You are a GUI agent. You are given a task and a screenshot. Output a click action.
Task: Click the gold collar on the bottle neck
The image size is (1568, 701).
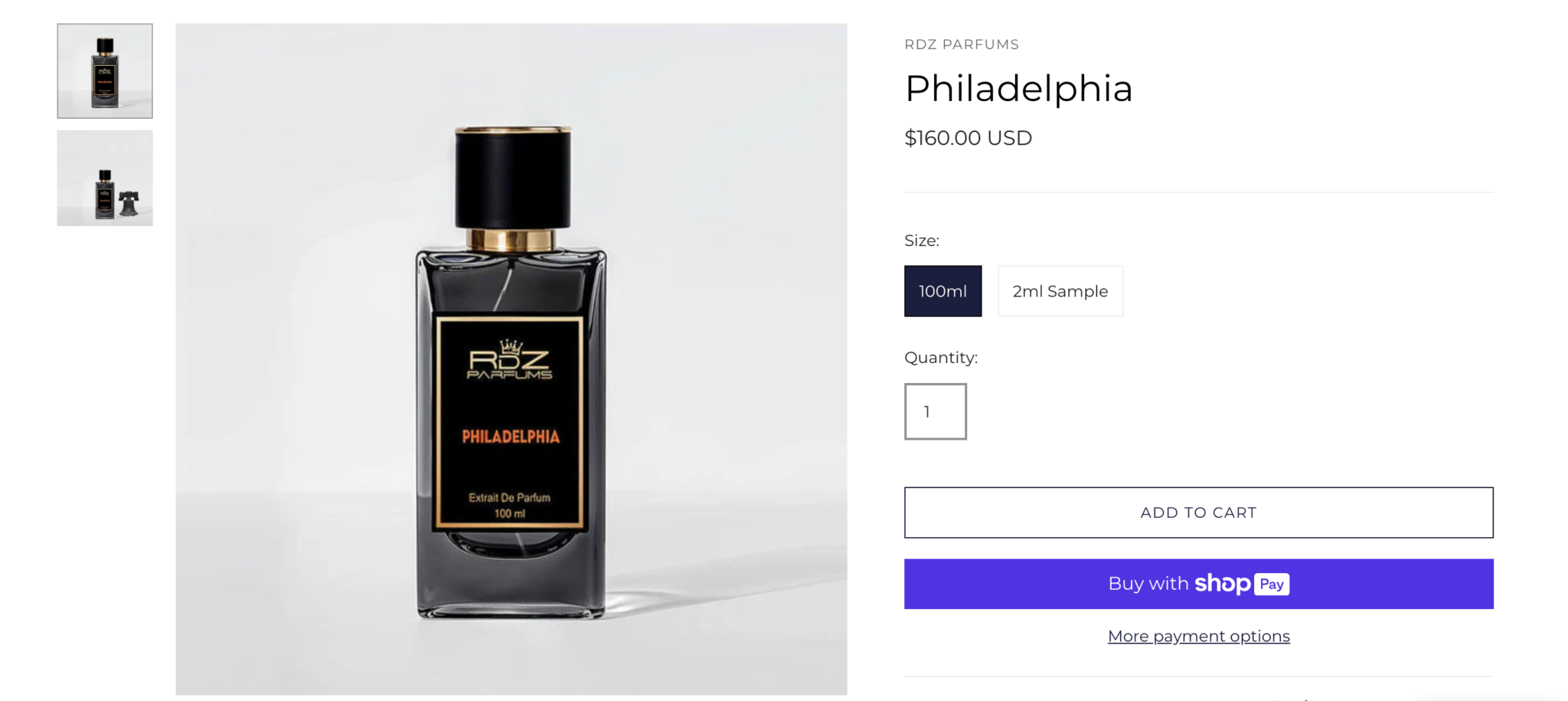(x=511, y=239)
